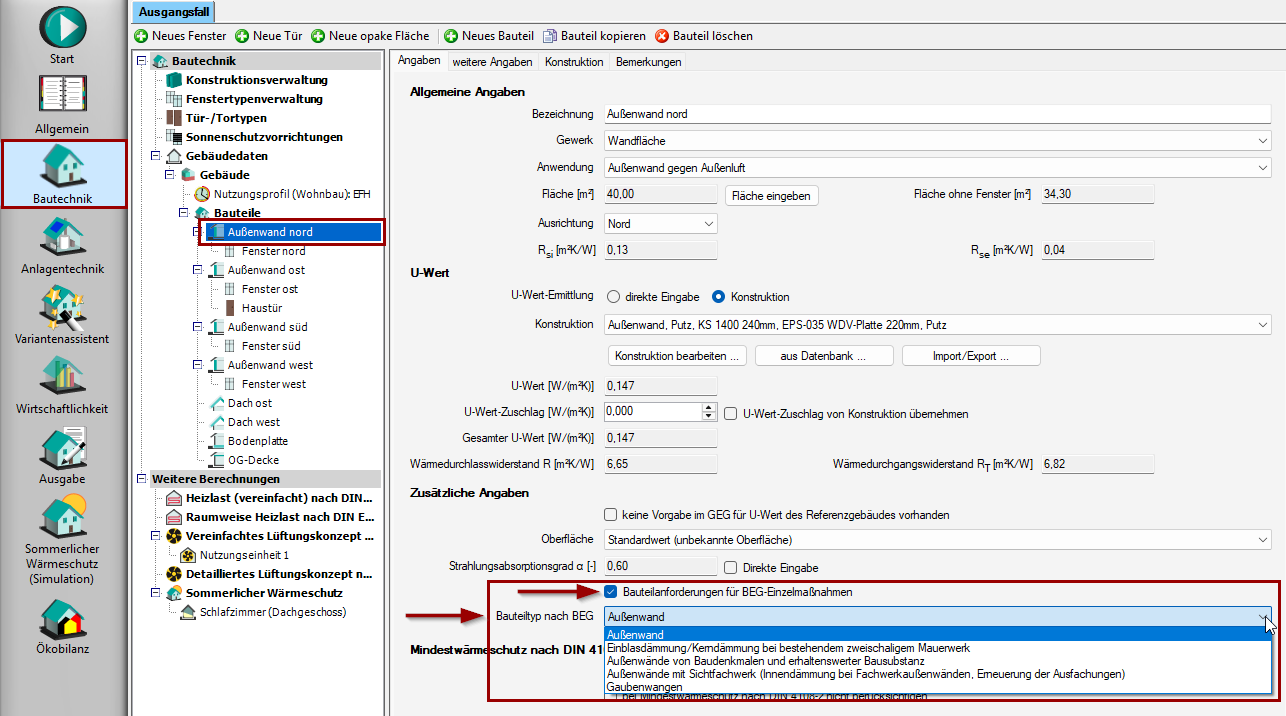This screenshot has width=1286, height=716.
Task: Switch to the Konstruktion tab
Action: (x=574, y=62)
